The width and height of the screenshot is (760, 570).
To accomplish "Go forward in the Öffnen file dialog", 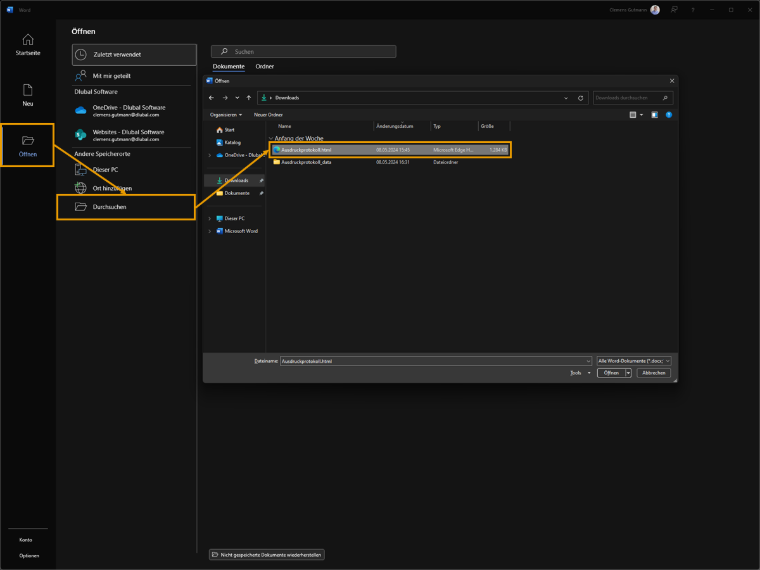I will coord(225,98).
